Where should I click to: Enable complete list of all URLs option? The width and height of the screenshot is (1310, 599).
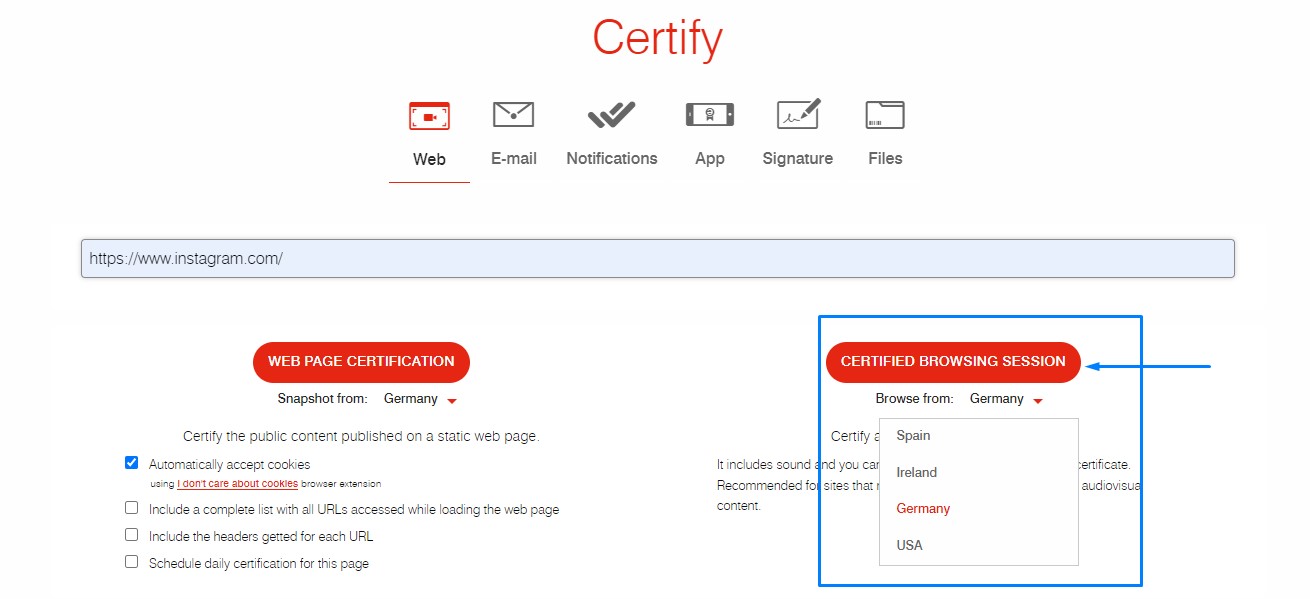[131, 508]
